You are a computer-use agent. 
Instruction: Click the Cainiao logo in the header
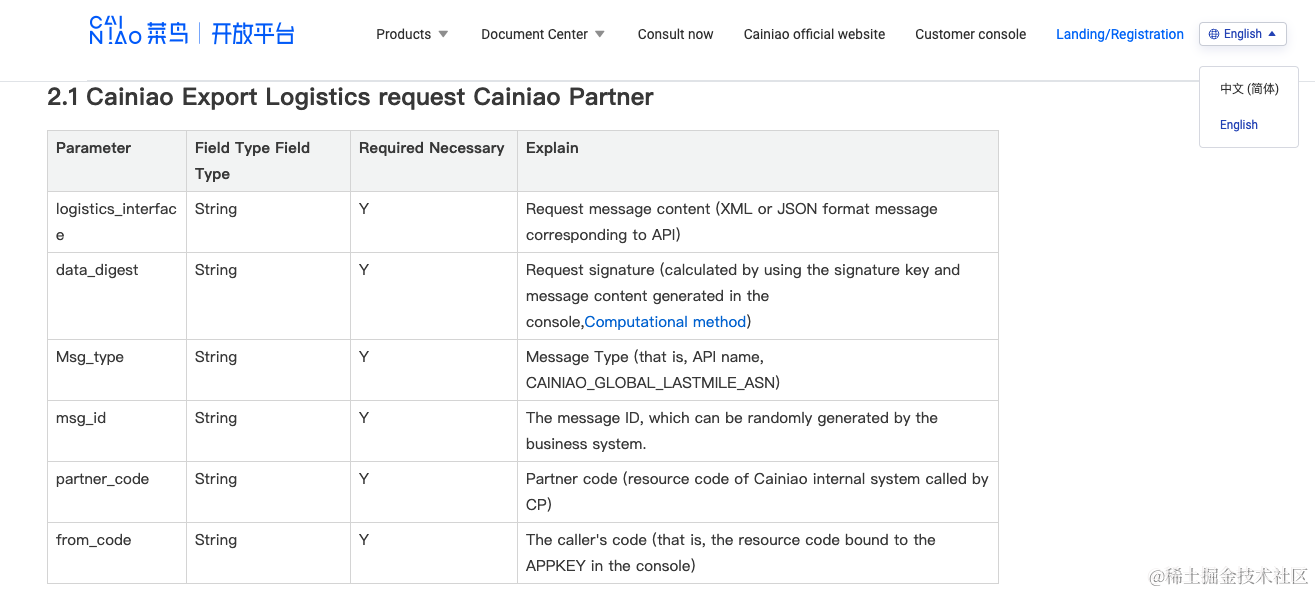click(x=138, y=32)
